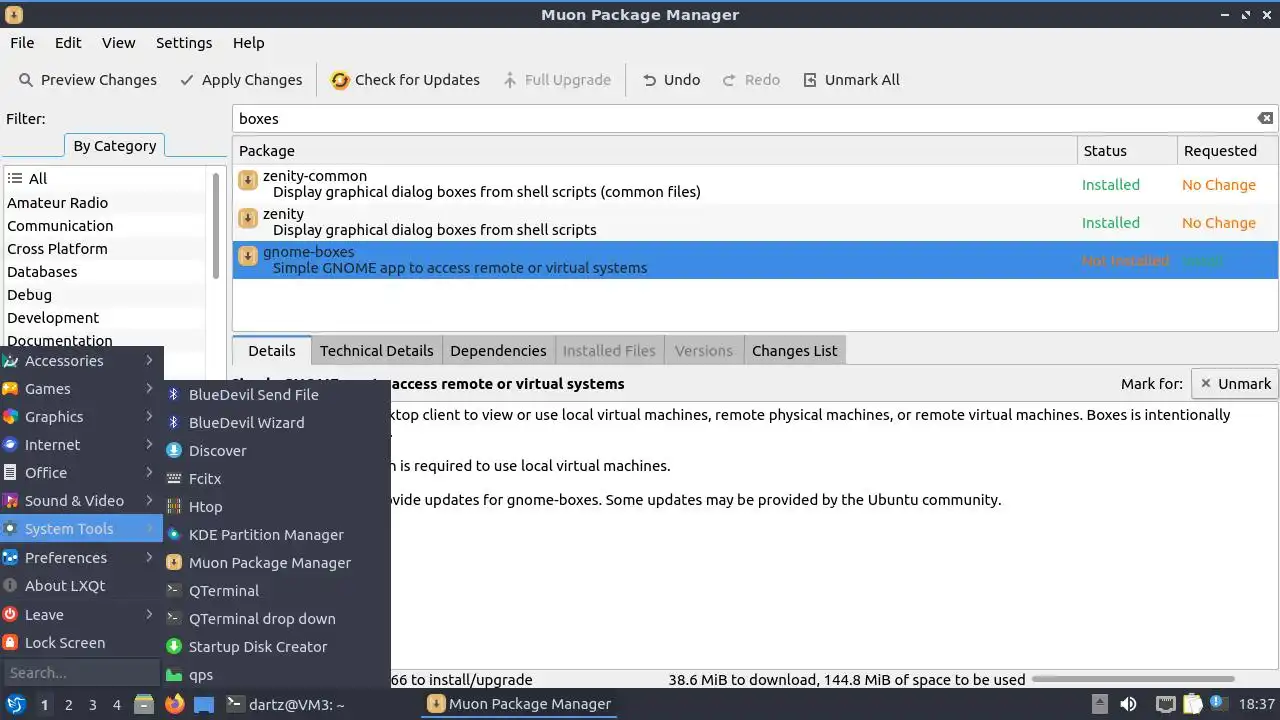
Task: Click the gnome-boxes package icon
Action: (248, 257)
